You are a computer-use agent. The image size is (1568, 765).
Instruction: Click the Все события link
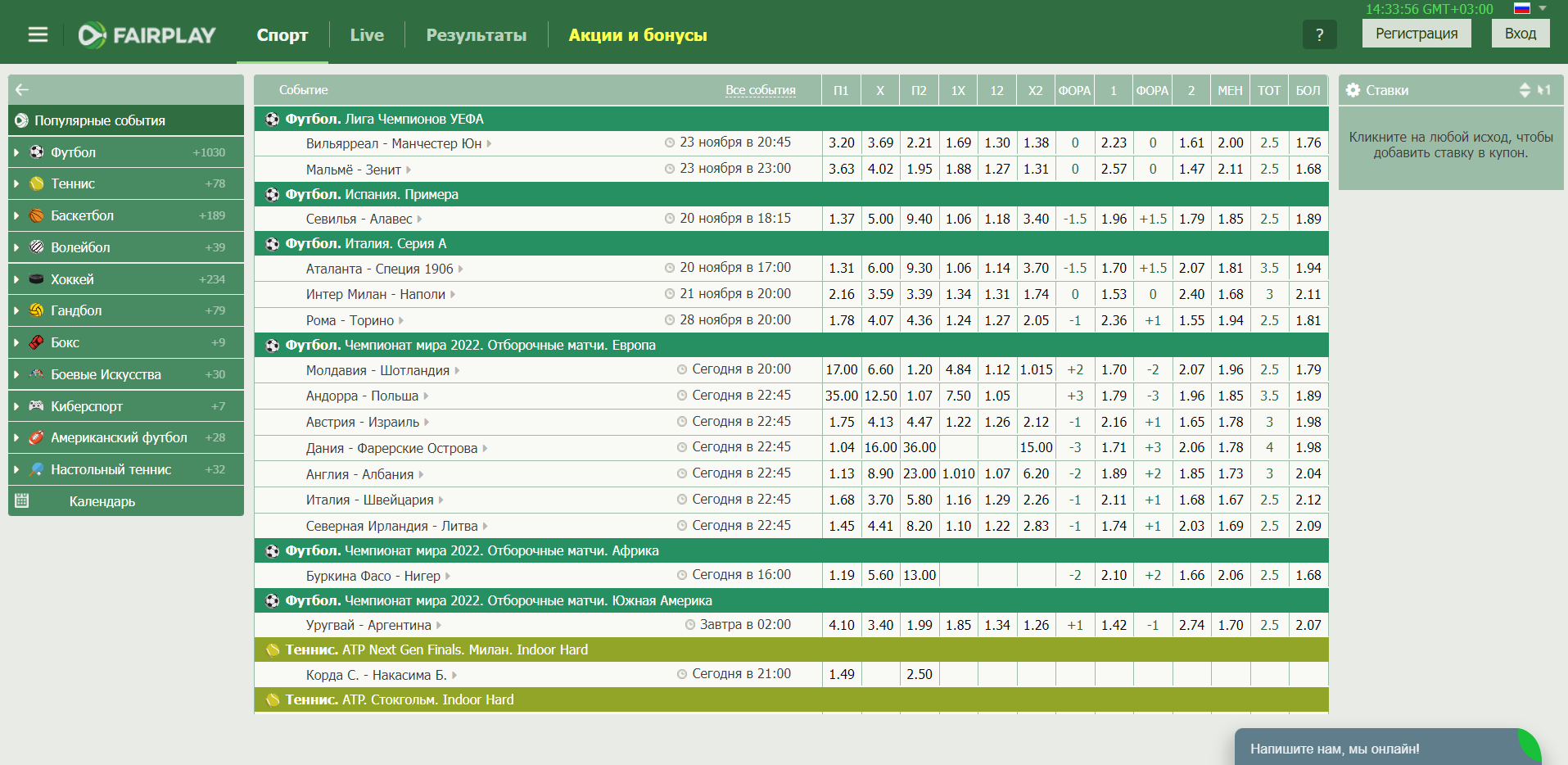(761, 90)
